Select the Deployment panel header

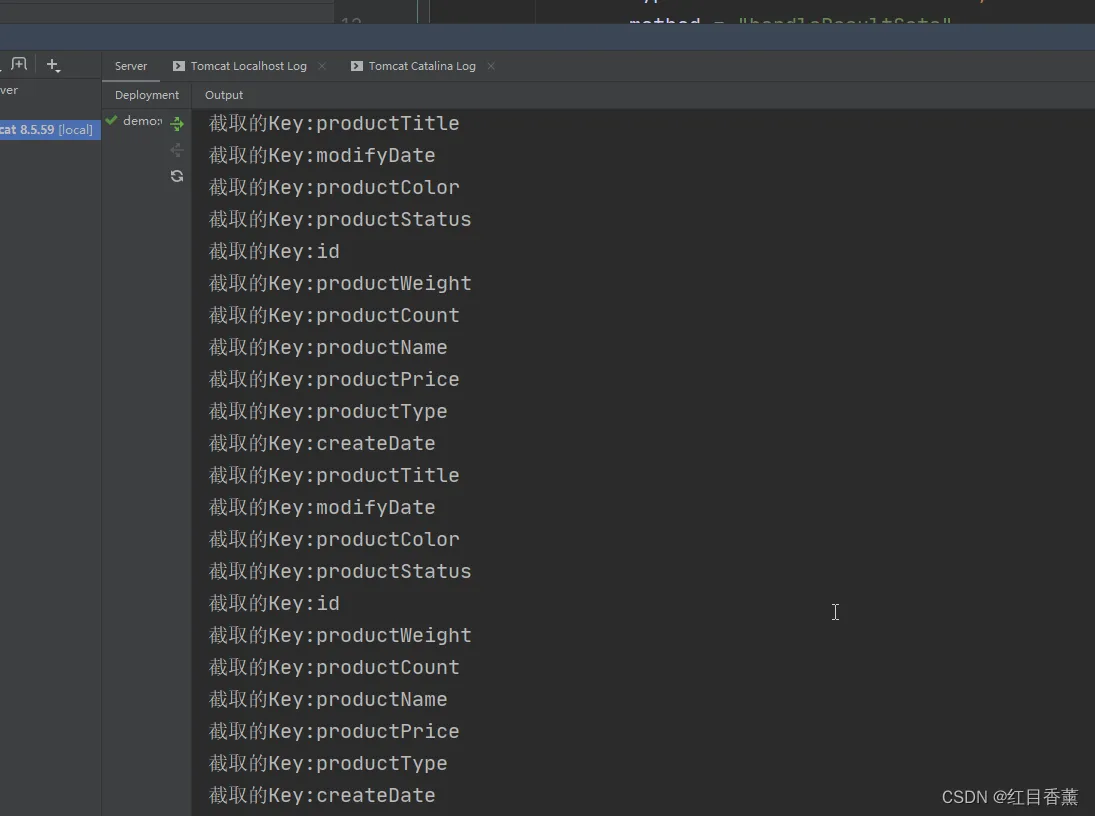tap(147, 95)
